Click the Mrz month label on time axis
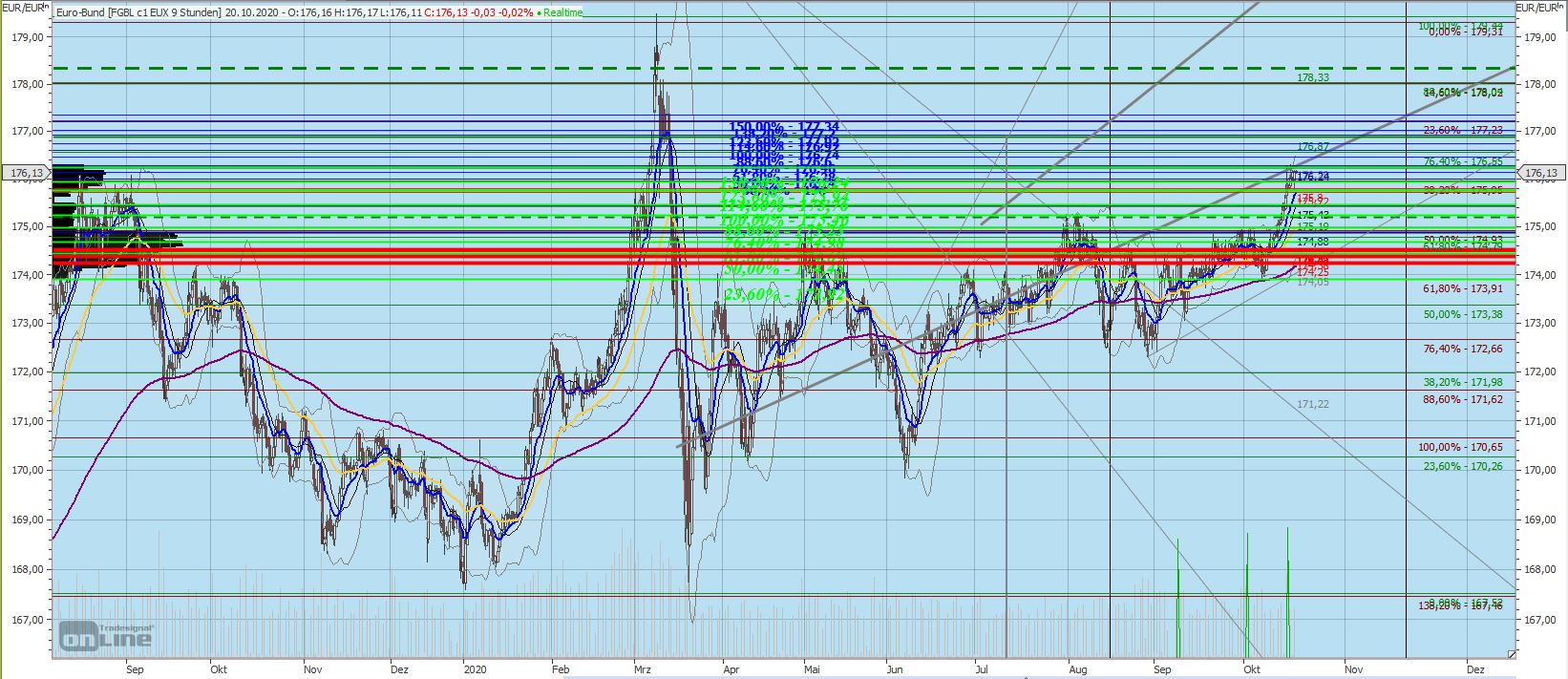The width and height of the screenshot is (1568, 679). [643, 669]
